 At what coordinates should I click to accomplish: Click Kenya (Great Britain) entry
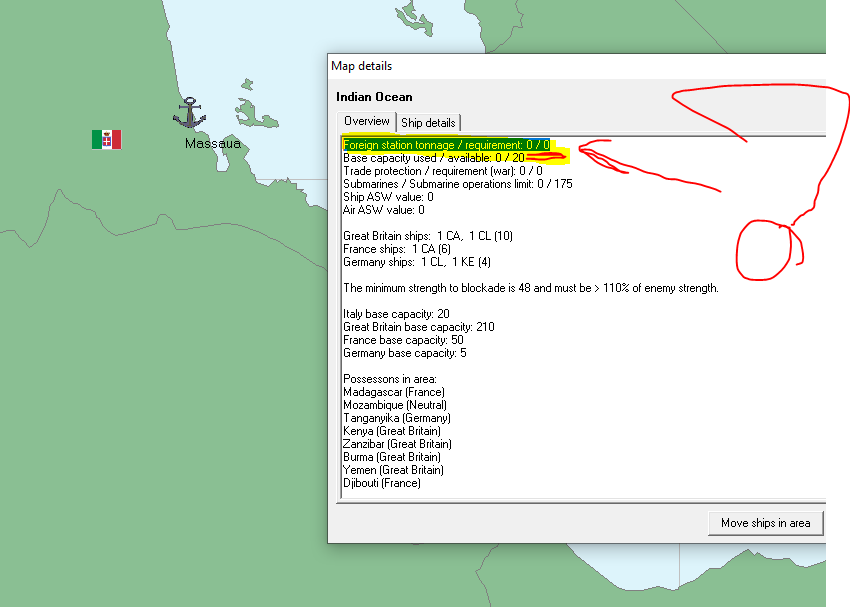[x=392, y=431]
